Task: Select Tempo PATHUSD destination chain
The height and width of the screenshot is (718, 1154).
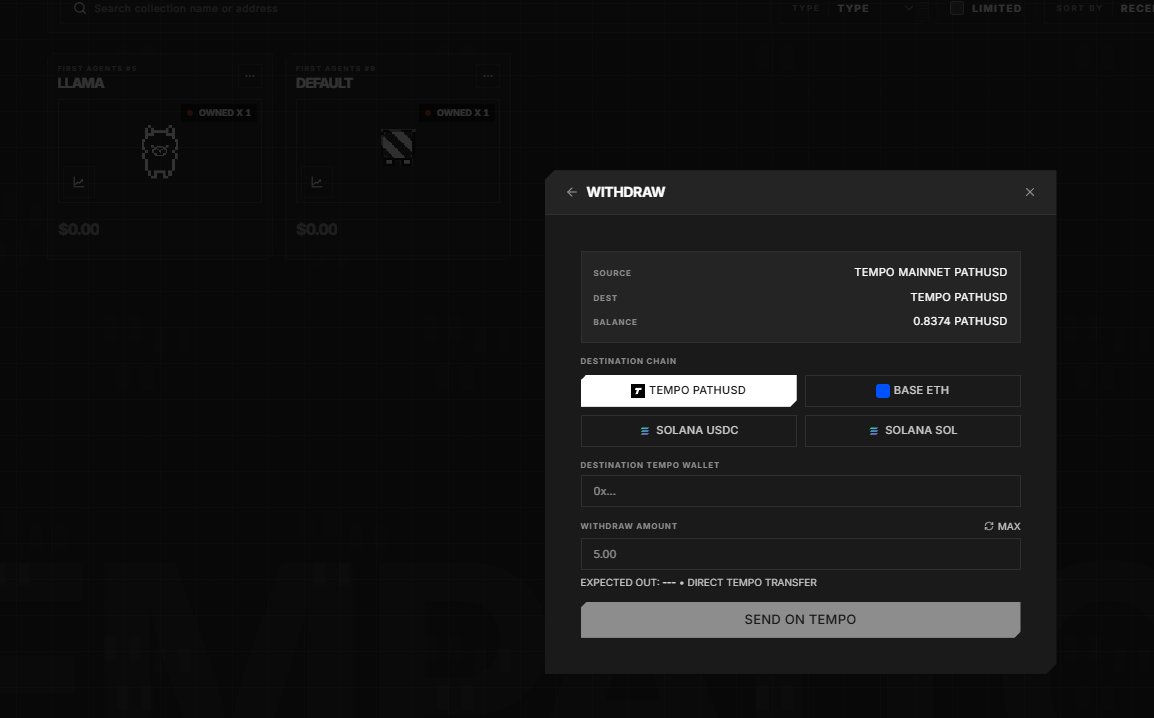Action: click(688, 391)
